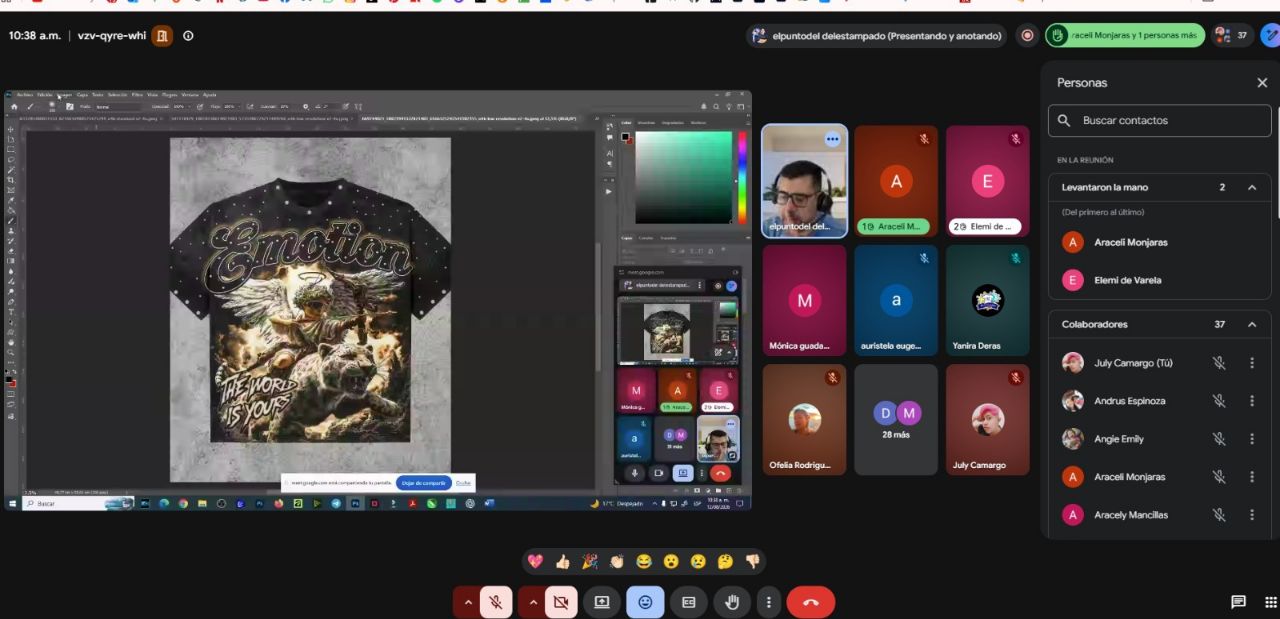
Task: Open the brush Mode dropdown showing Normal
Action: (118, 106)
